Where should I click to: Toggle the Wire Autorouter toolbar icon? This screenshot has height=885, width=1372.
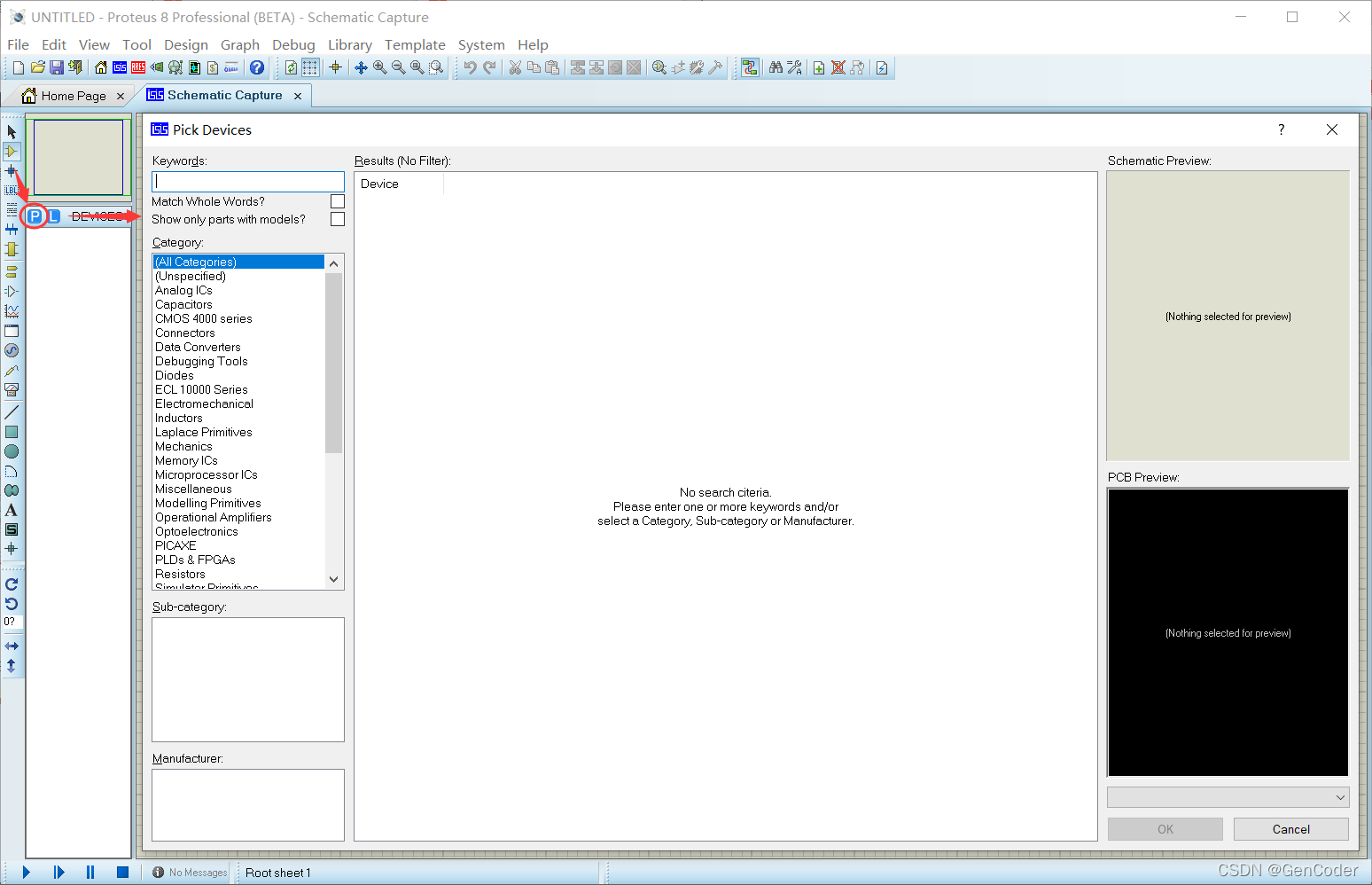coord(750,67)
